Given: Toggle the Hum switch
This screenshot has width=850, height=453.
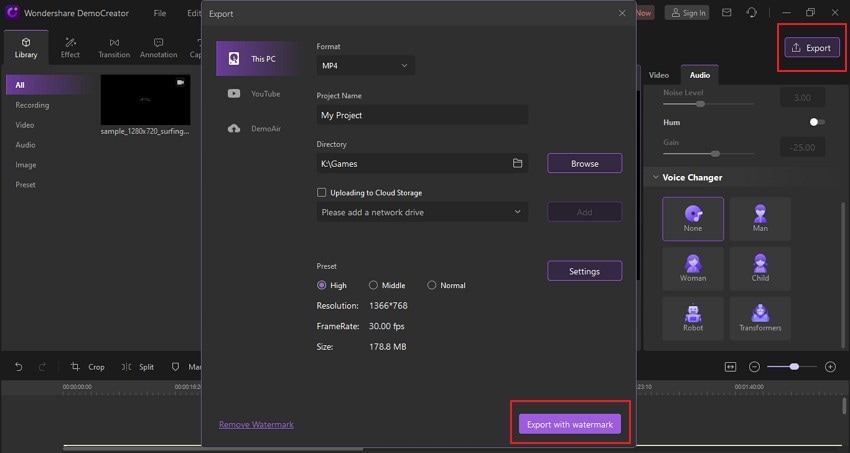Looking at the screenshot, I should point(817,122).
